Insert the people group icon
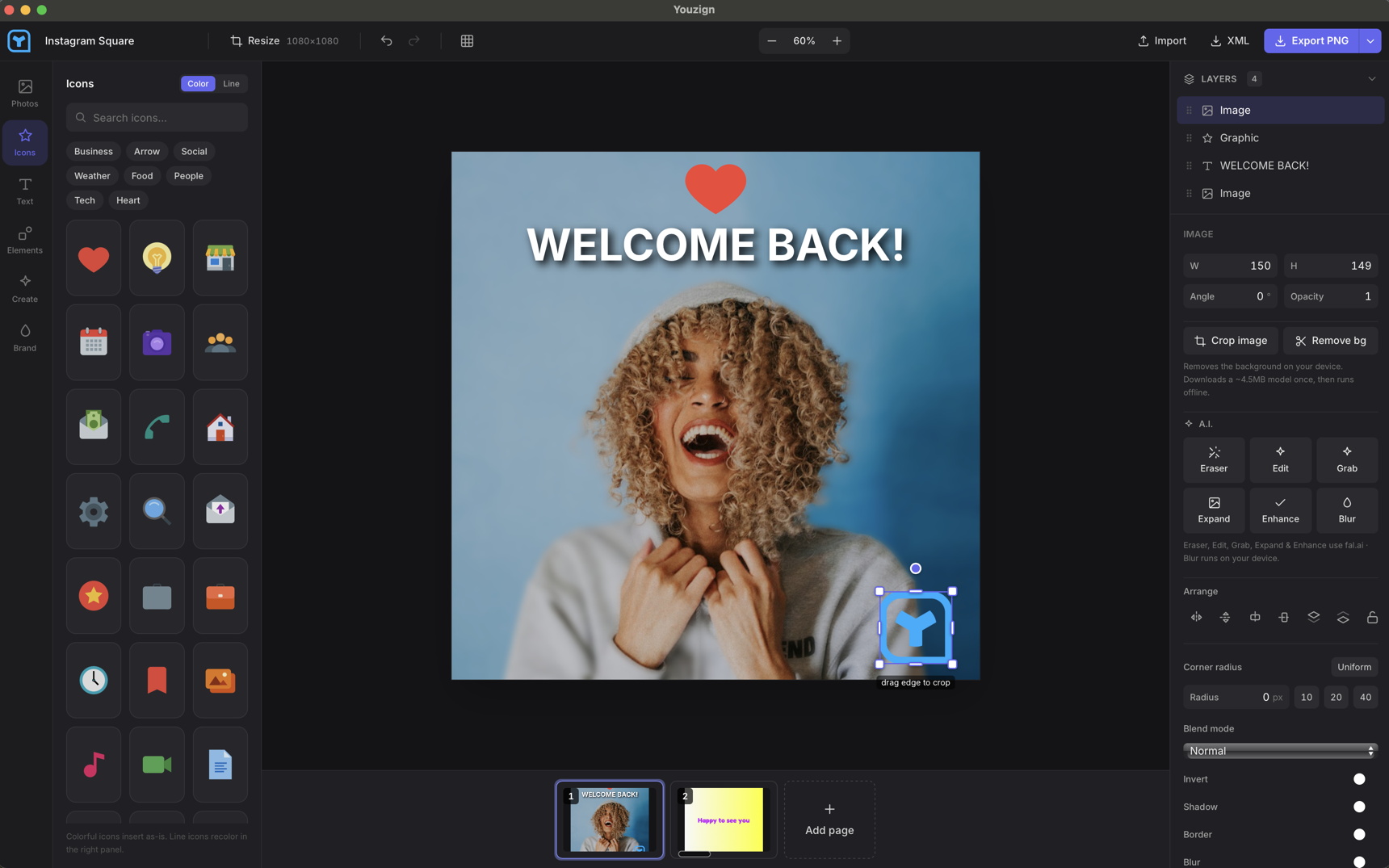 coord(220,342)
